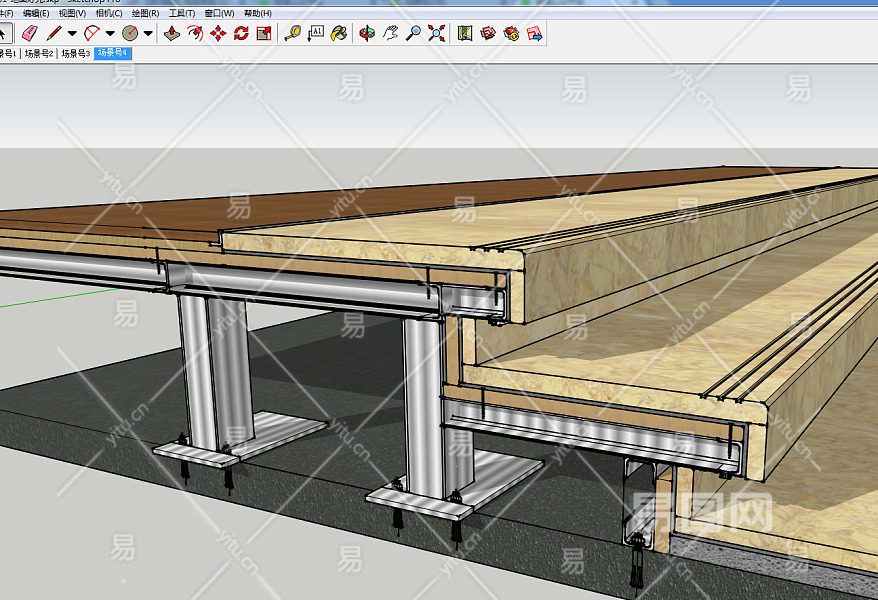Viewport: 878px width, 600px height.
Task: Select the Rotate tool
Action: [x=241, y=33]
